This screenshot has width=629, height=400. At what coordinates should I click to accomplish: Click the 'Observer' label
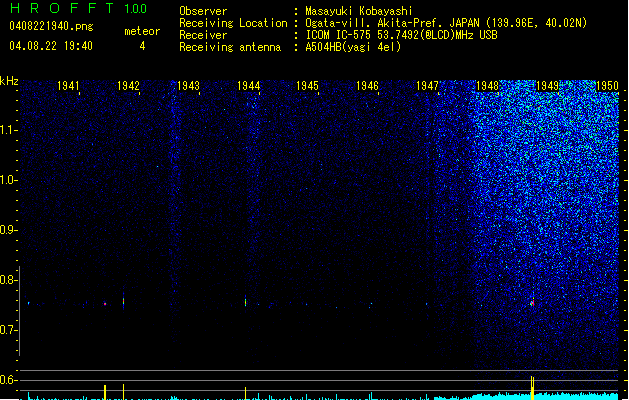tap(203, 11)
